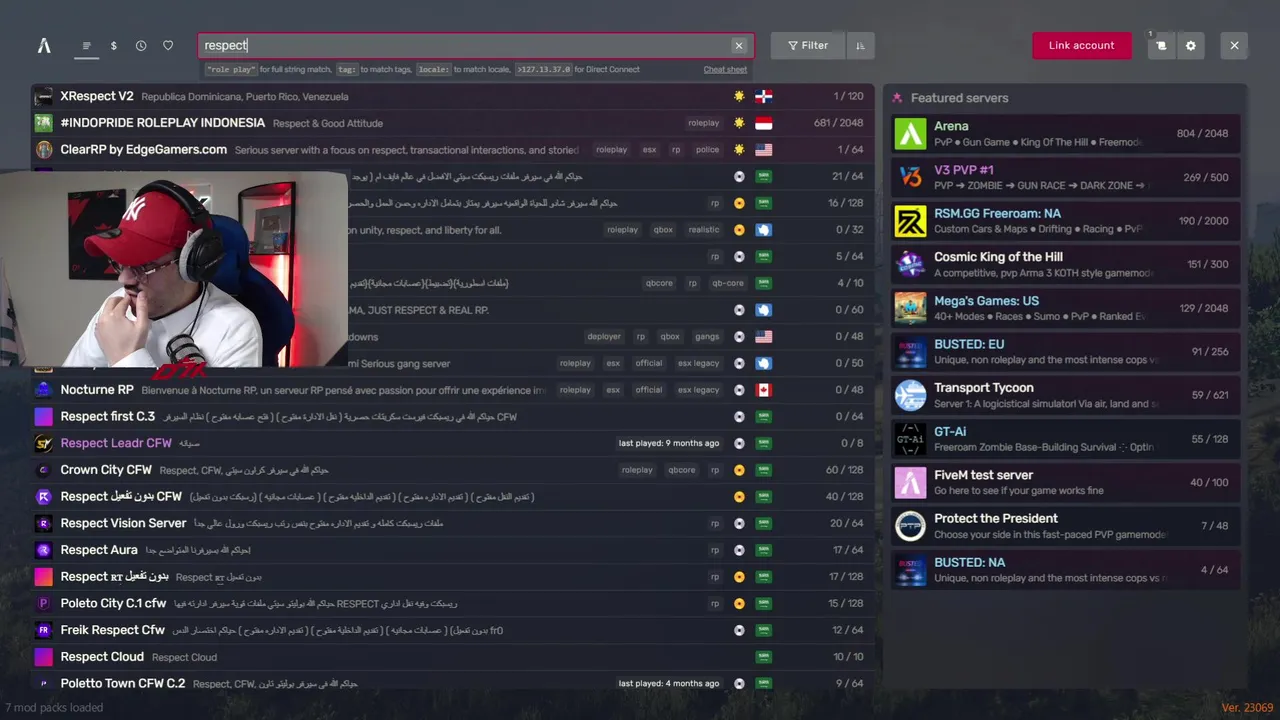Viewport: 1280px width, 720px height.
Task: Select the Respect Cloud server
Action: point(453,657)
